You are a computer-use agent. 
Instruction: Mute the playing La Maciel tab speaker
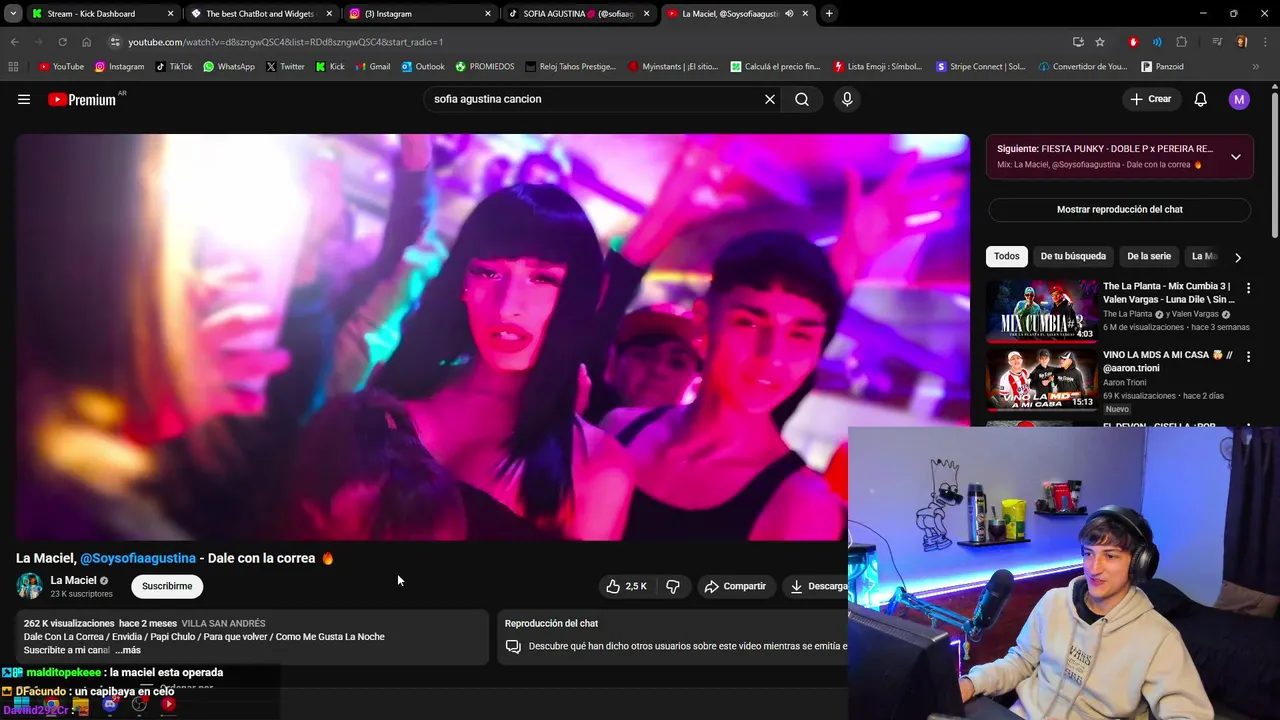(789, 14)
